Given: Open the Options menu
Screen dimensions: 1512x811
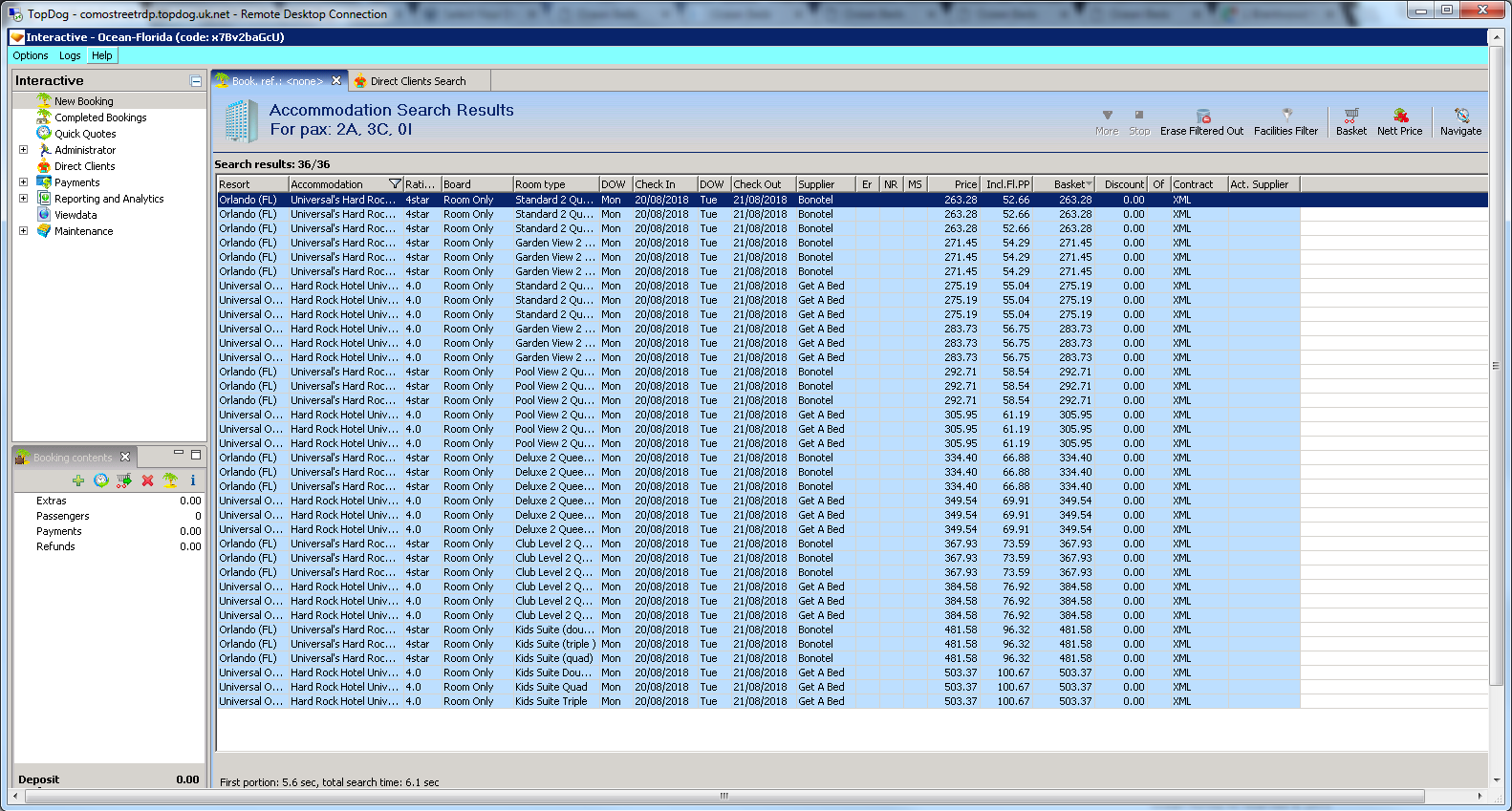Looking at the screenshot, I should 31,55.
